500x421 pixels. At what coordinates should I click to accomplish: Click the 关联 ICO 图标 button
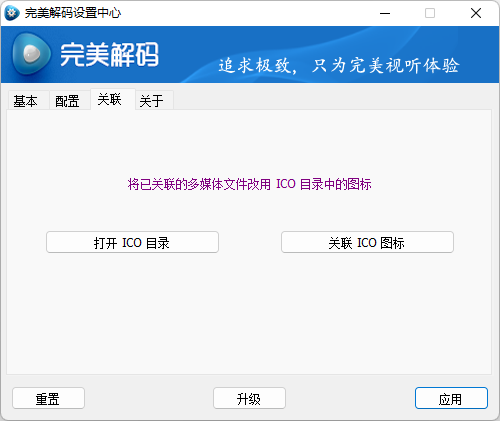point(367,242)
